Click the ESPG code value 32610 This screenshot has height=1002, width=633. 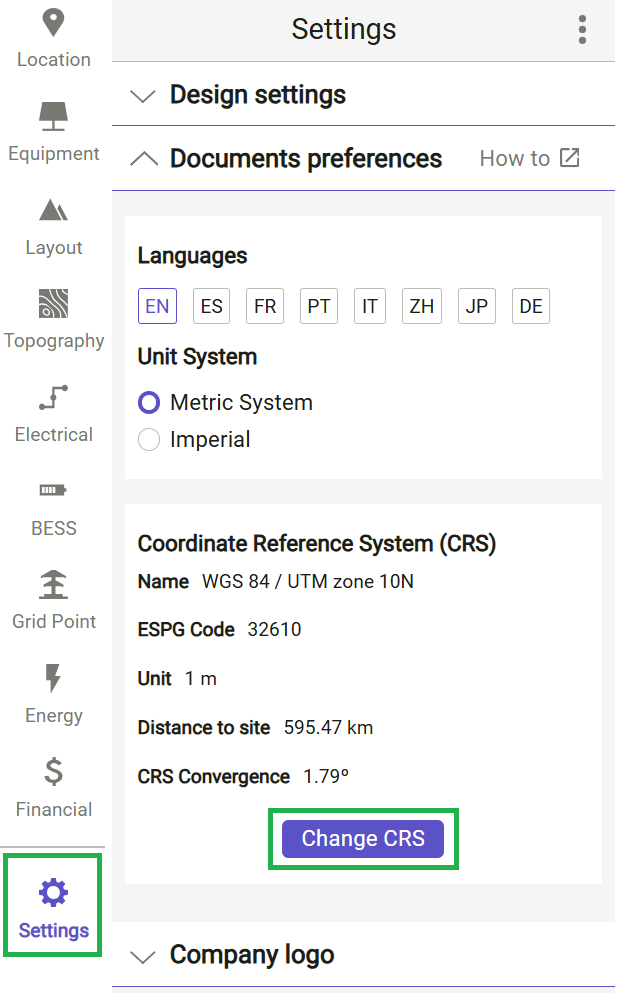point(274,629)
